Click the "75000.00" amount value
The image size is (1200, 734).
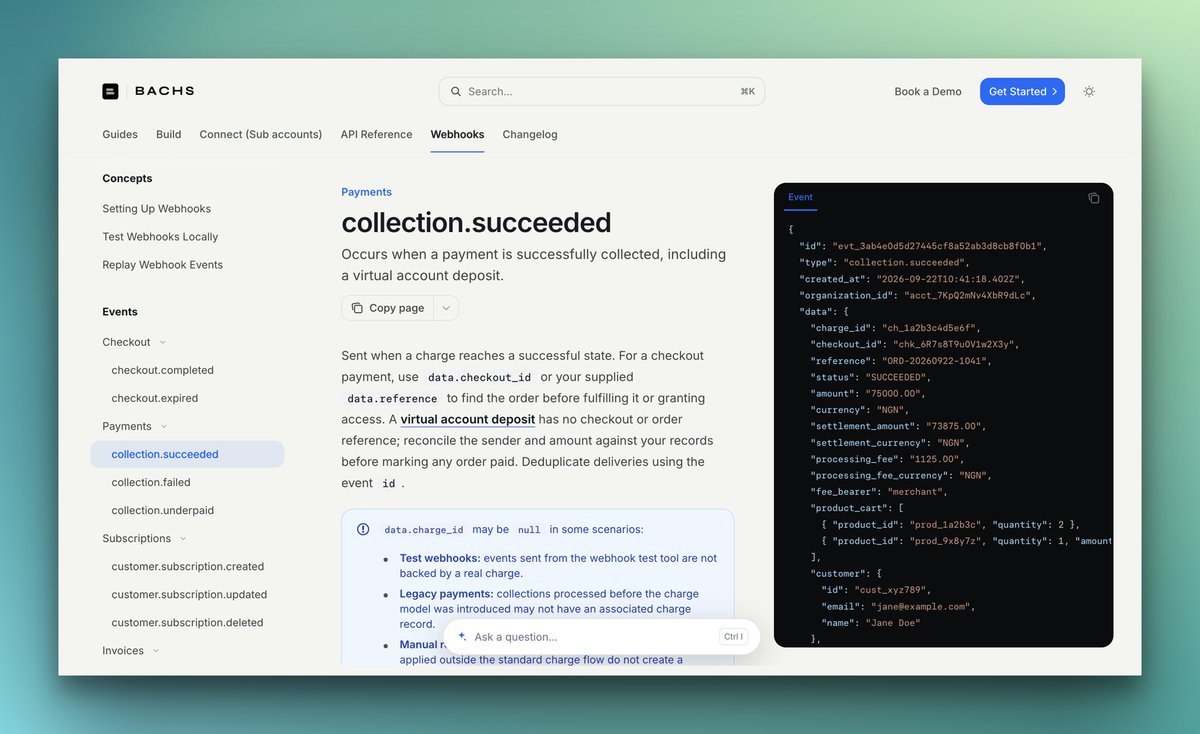pyautogui.click(x=898, y=393)
